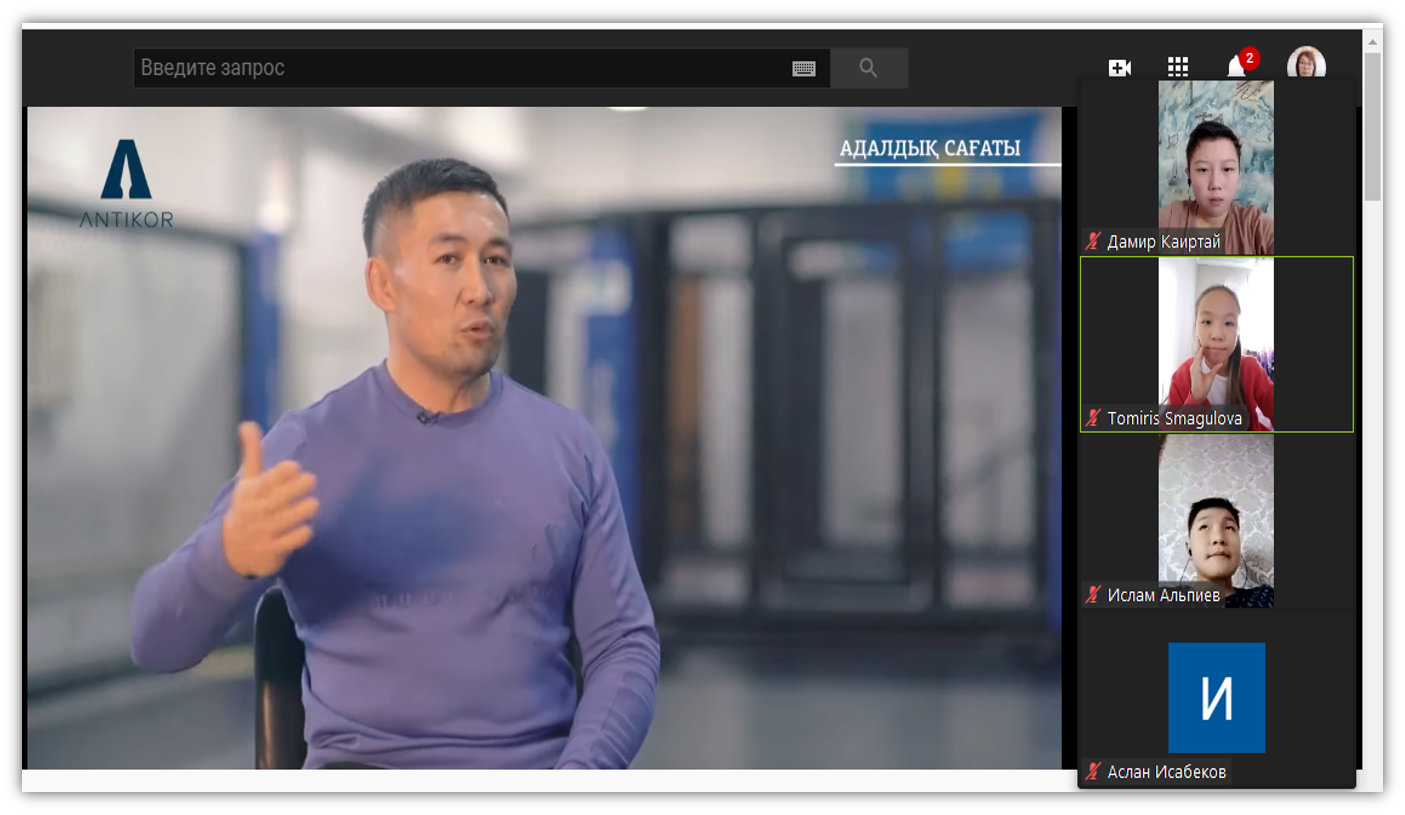Click the scrollbar up arrow
1405x815 pixels.
[x=1373, y=42]
